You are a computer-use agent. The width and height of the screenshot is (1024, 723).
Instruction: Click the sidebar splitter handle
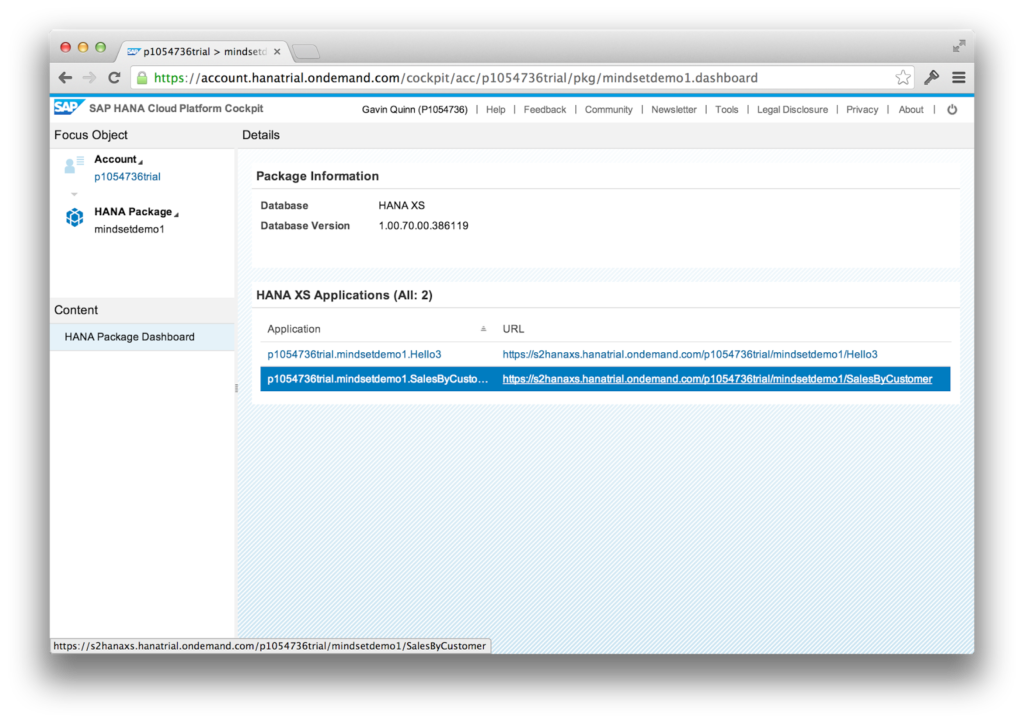pos(236,388)
